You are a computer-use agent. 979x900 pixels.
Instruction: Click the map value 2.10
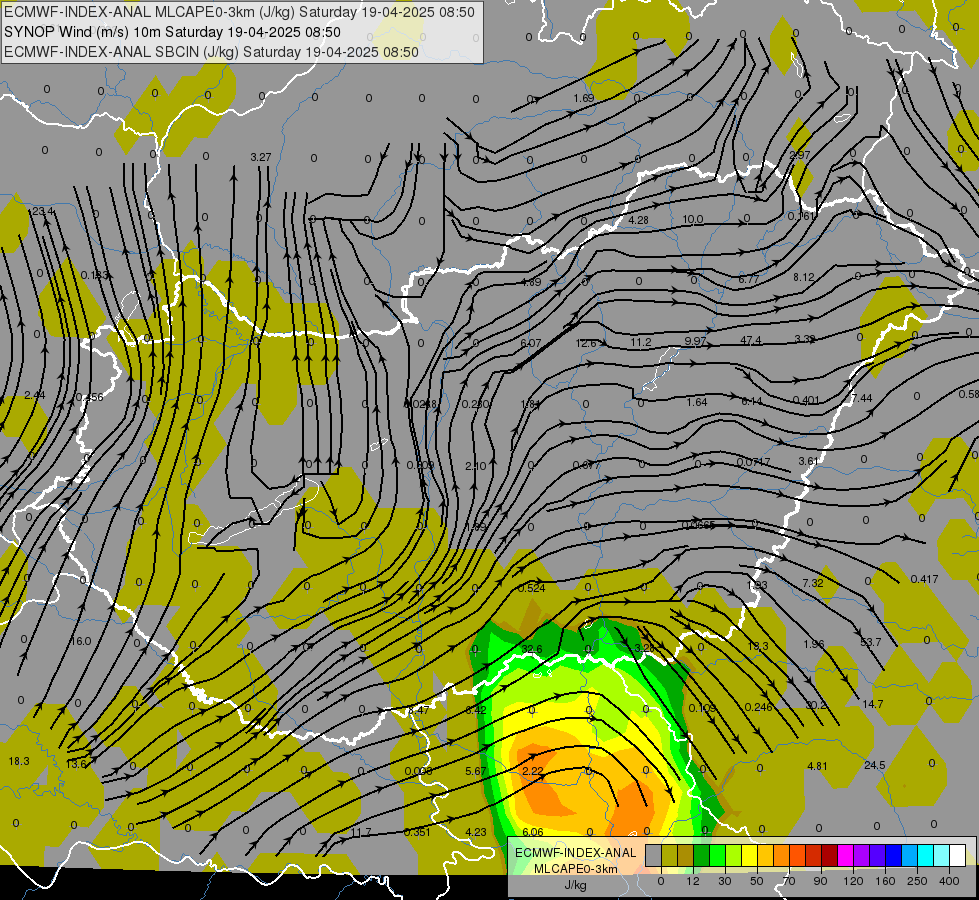coord(476,466)
